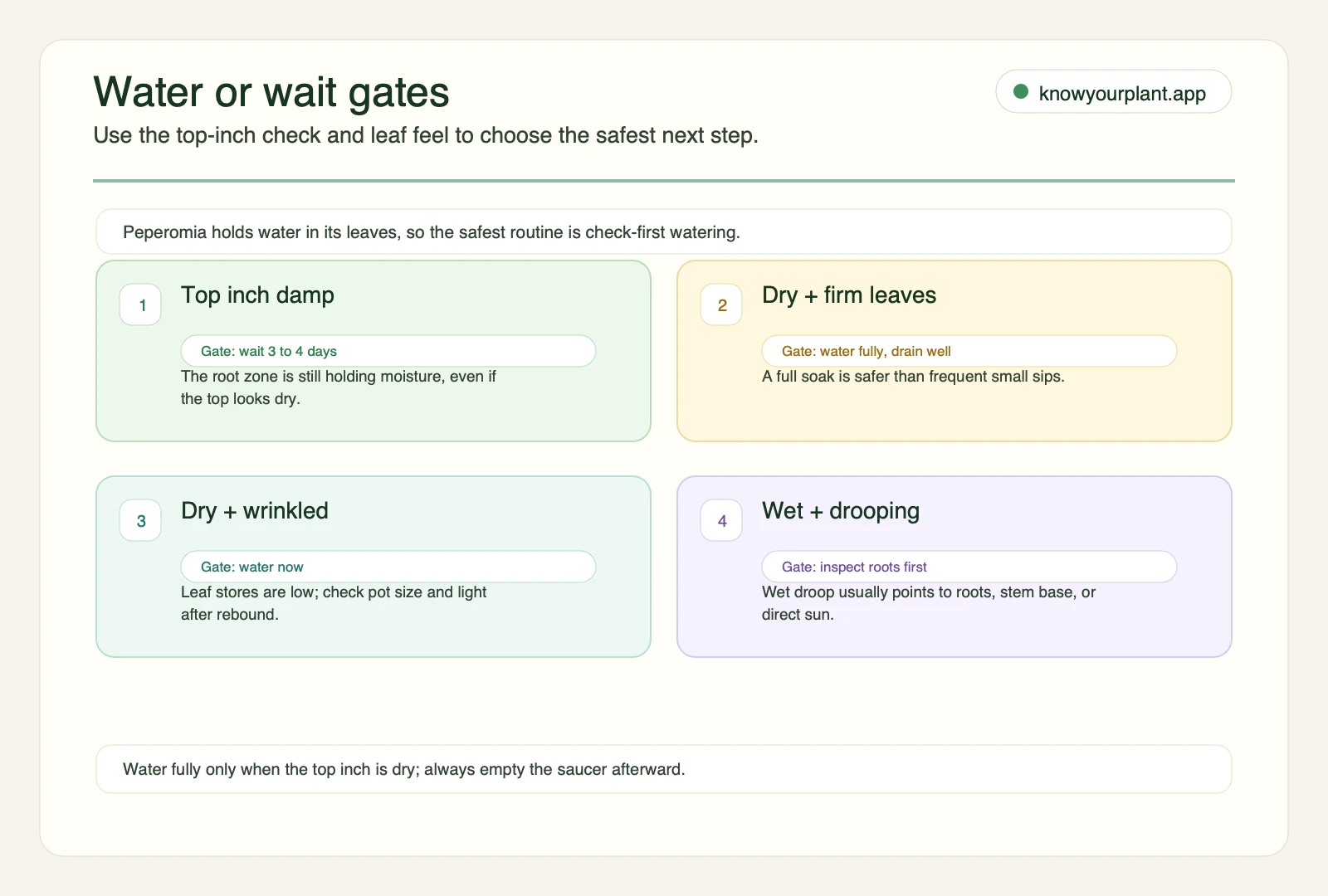Viewport: 1328px width, 896px height.
Task: Click the 'Dry + firm leaves' card heading
Action: (849, 295)
